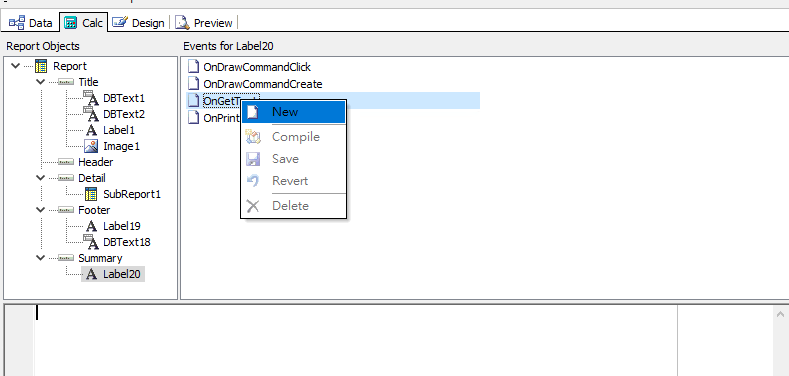Image resolution: width=789 pixels, height=376 pixels.
Task: Click the OnPrint event page icon
Action: click(x=193, y=118)
